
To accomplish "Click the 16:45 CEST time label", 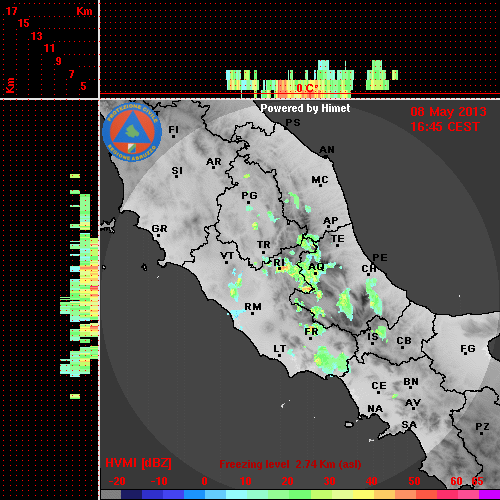I will (445, 127).
